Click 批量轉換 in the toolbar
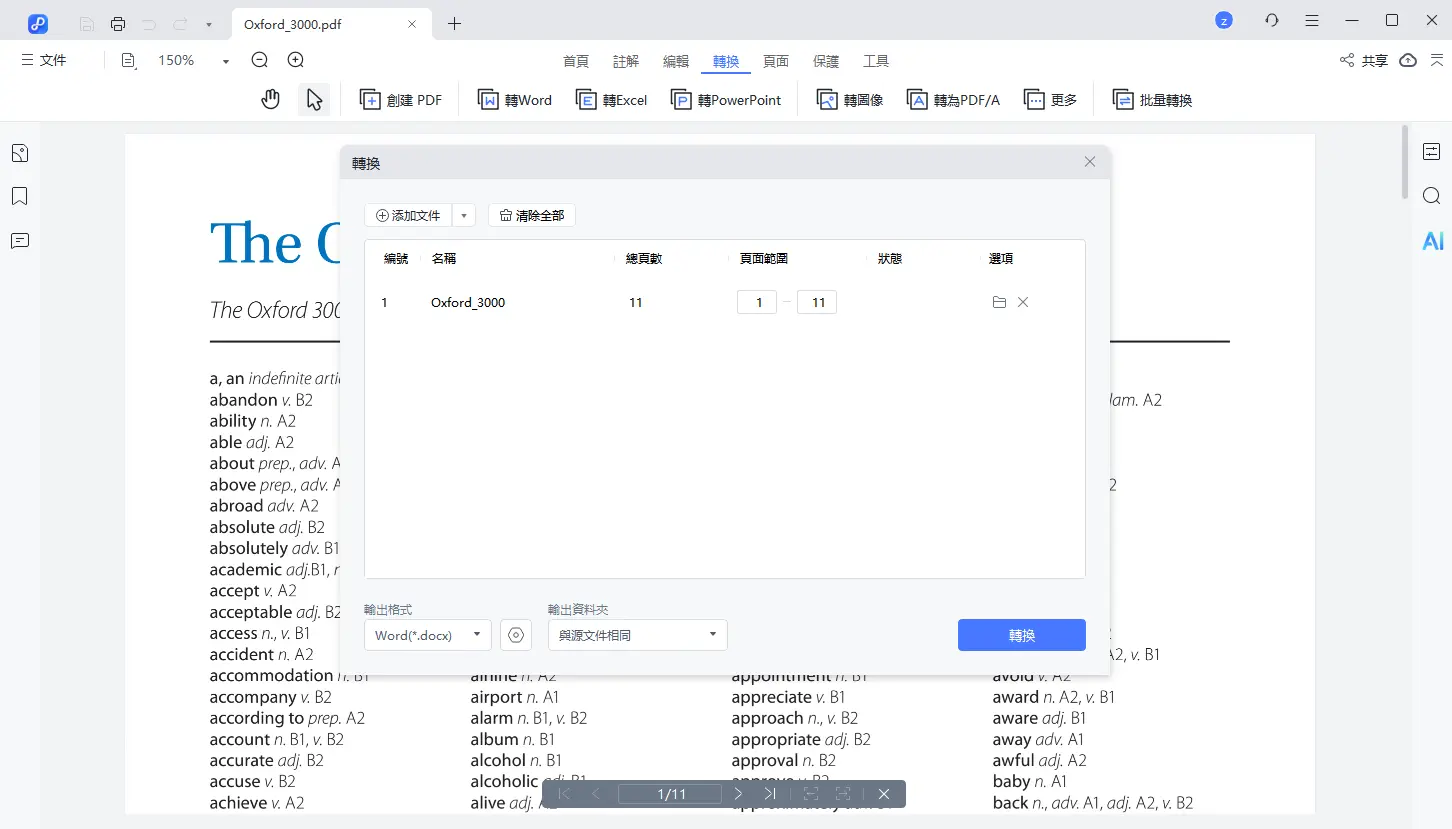 [x=1152, y=100]
